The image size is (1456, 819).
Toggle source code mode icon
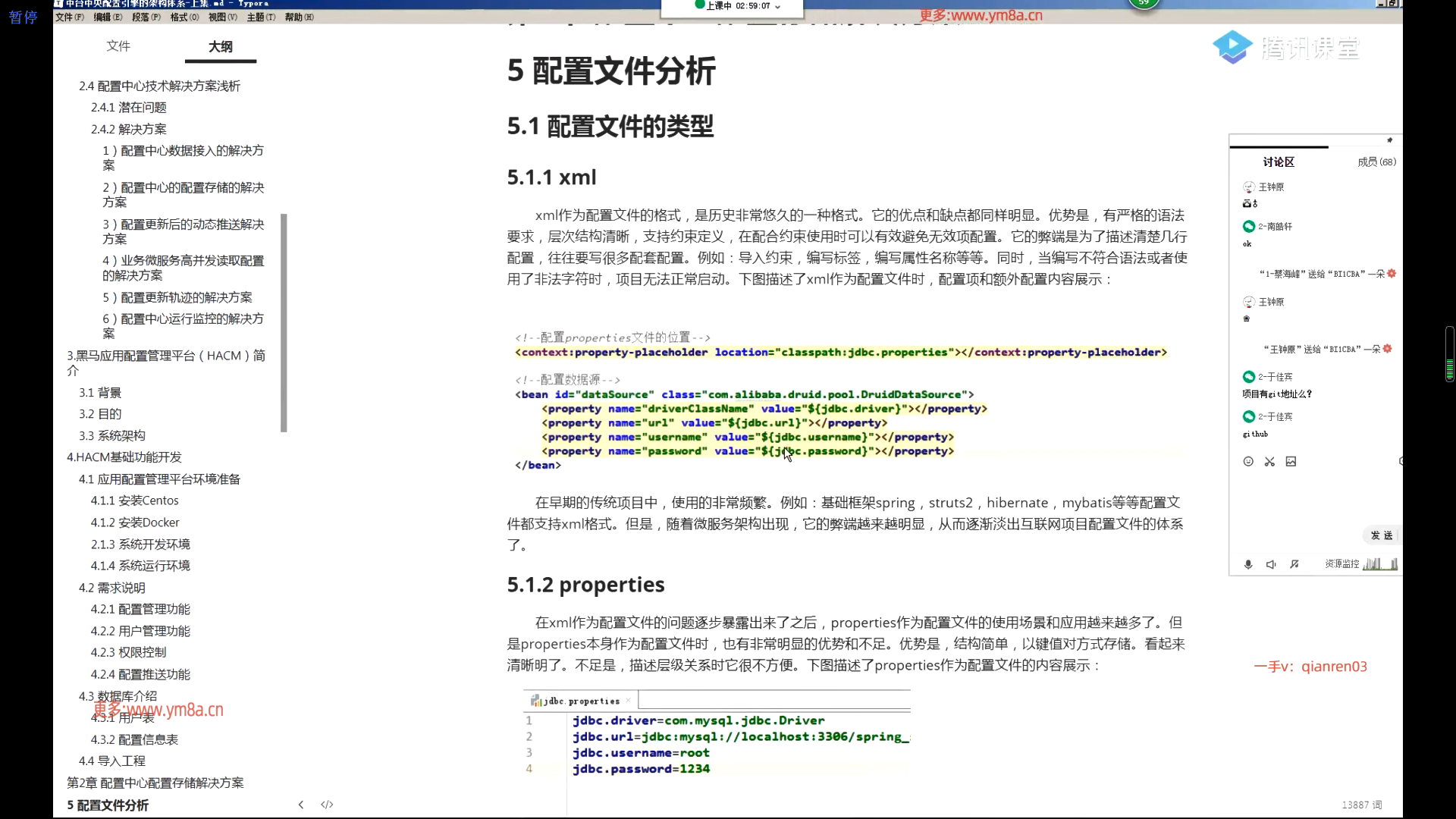[x=327, y=805]
